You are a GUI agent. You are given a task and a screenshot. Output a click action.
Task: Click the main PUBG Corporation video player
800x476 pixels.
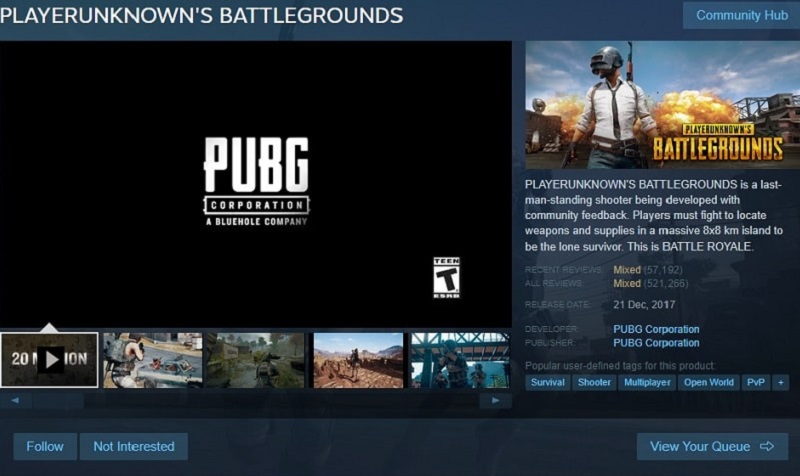(x=256, y=184)
